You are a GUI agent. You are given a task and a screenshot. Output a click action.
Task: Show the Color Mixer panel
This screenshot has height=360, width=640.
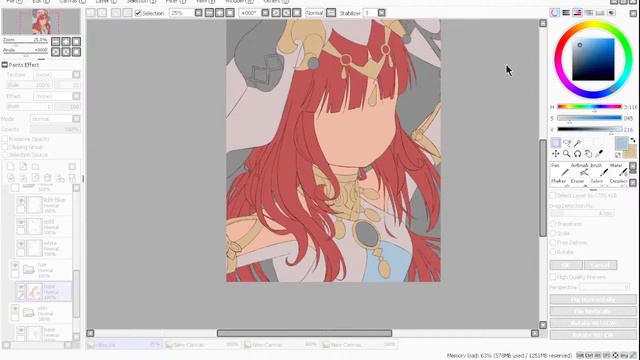click(589, 13)
